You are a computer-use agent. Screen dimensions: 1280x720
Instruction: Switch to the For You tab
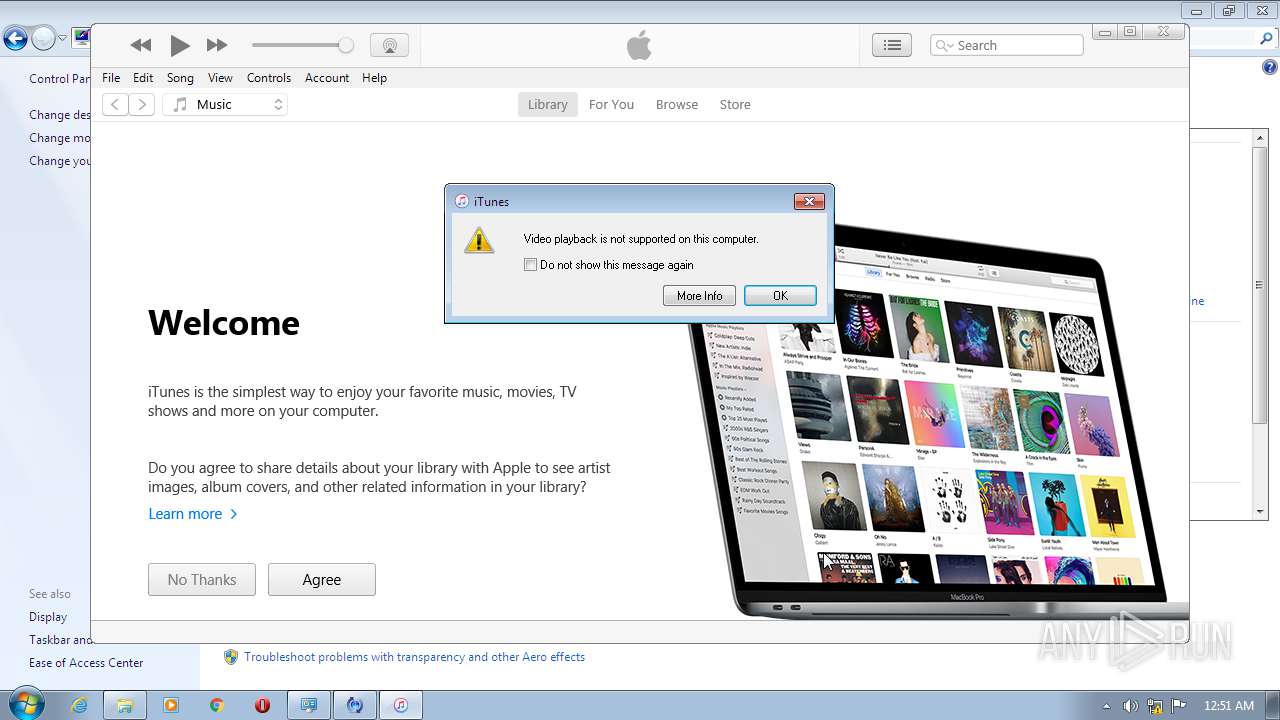(x=611, y=104)
